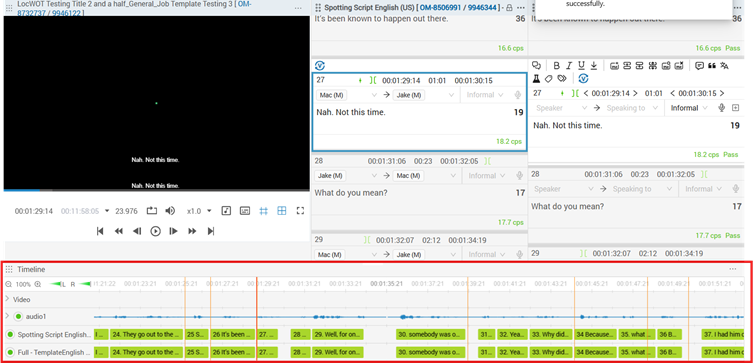Viewport: 753px width, 363px height.
Task: Open Jake (M) speaker dropdown in event 28
Action: tap(347, 176)
